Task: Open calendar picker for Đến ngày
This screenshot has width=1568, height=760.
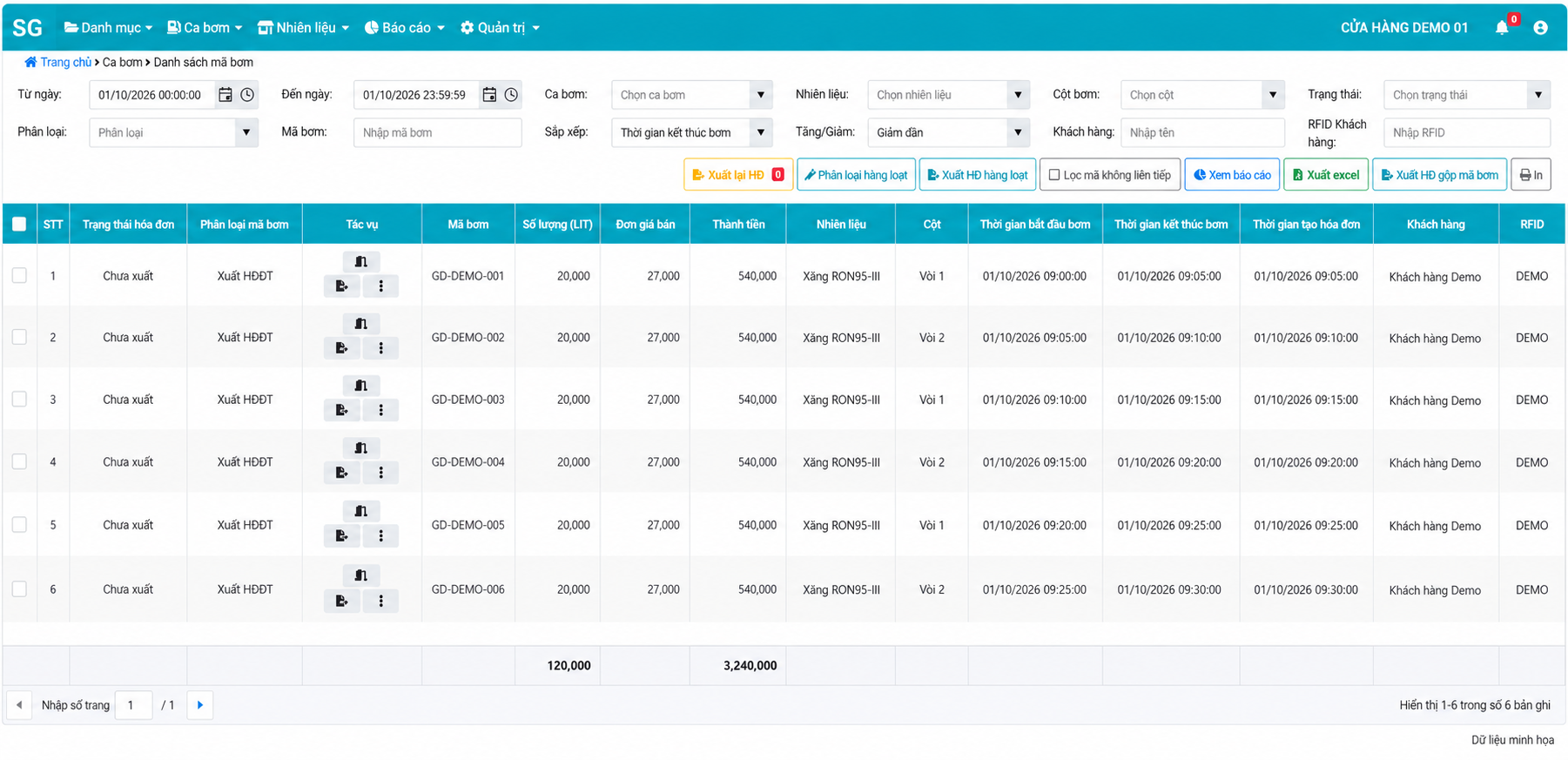Action: point(489,95)
